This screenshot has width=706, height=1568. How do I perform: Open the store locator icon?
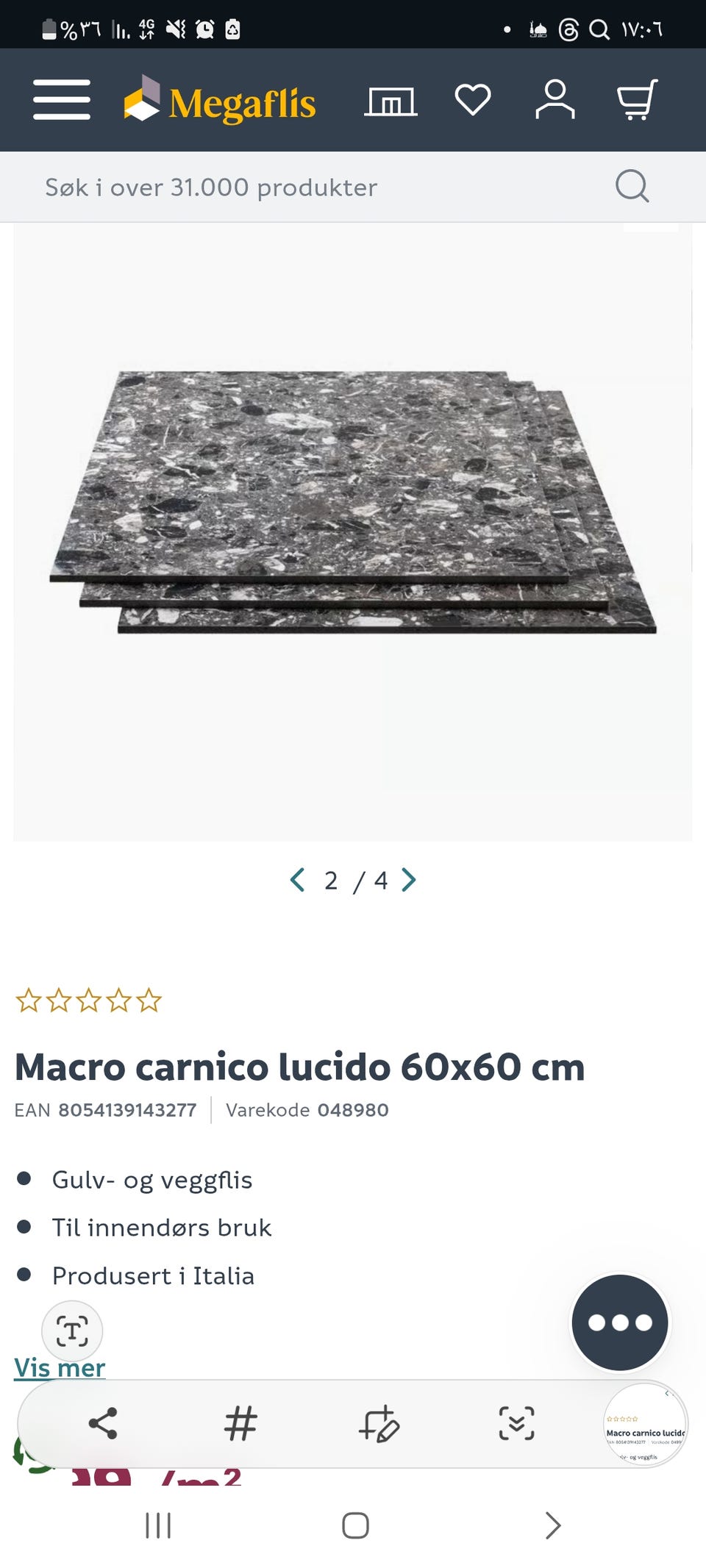[x=391, y=101]
